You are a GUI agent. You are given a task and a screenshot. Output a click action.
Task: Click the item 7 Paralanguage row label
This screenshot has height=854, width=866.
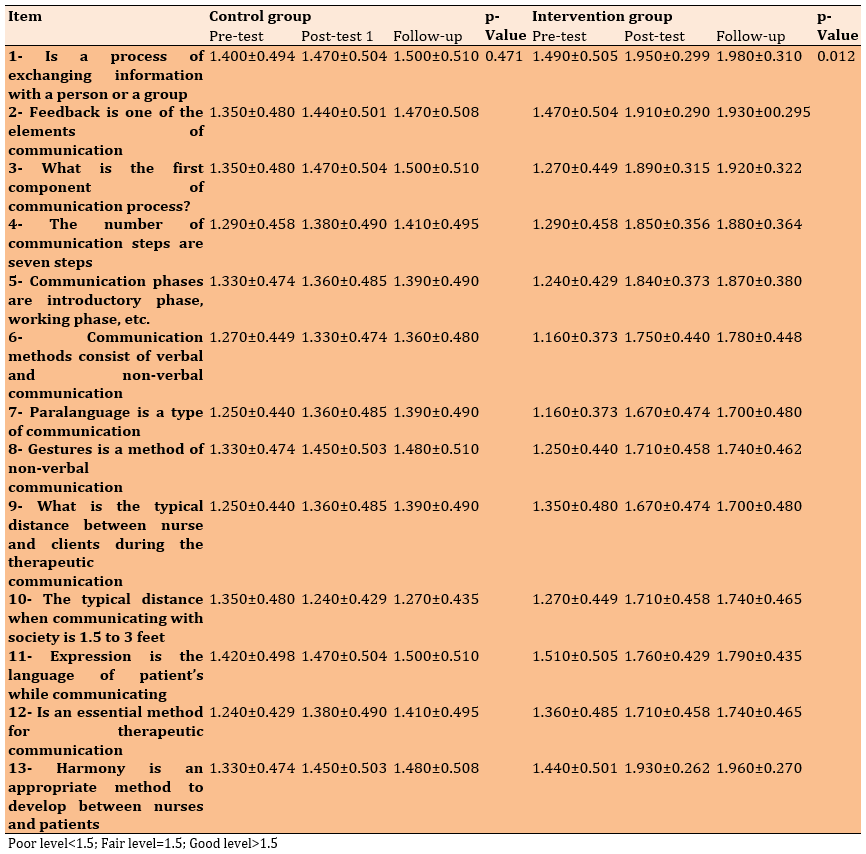(x=105, y=421)
